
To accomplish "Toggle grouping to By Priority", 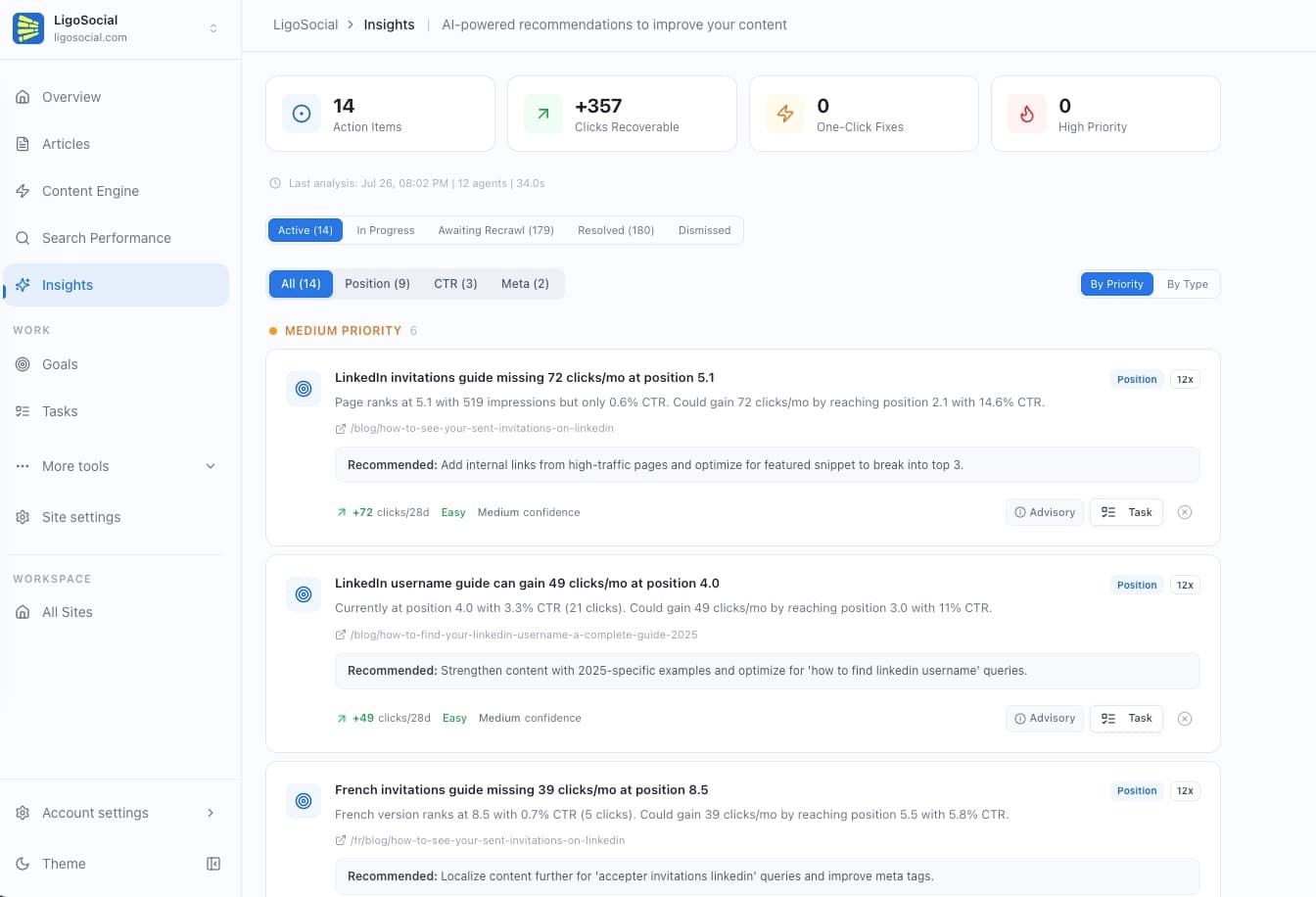I will 1117,284.
